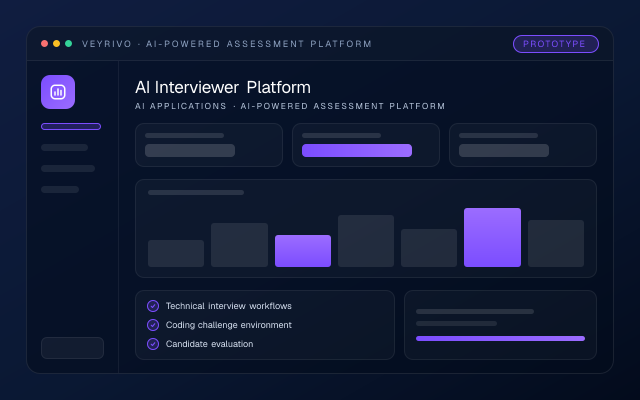Image resolution: width=640 pixels, height=400 pixels.
Task: Click the VEYRIVO window title text
Action: click(x=227, y=44)
